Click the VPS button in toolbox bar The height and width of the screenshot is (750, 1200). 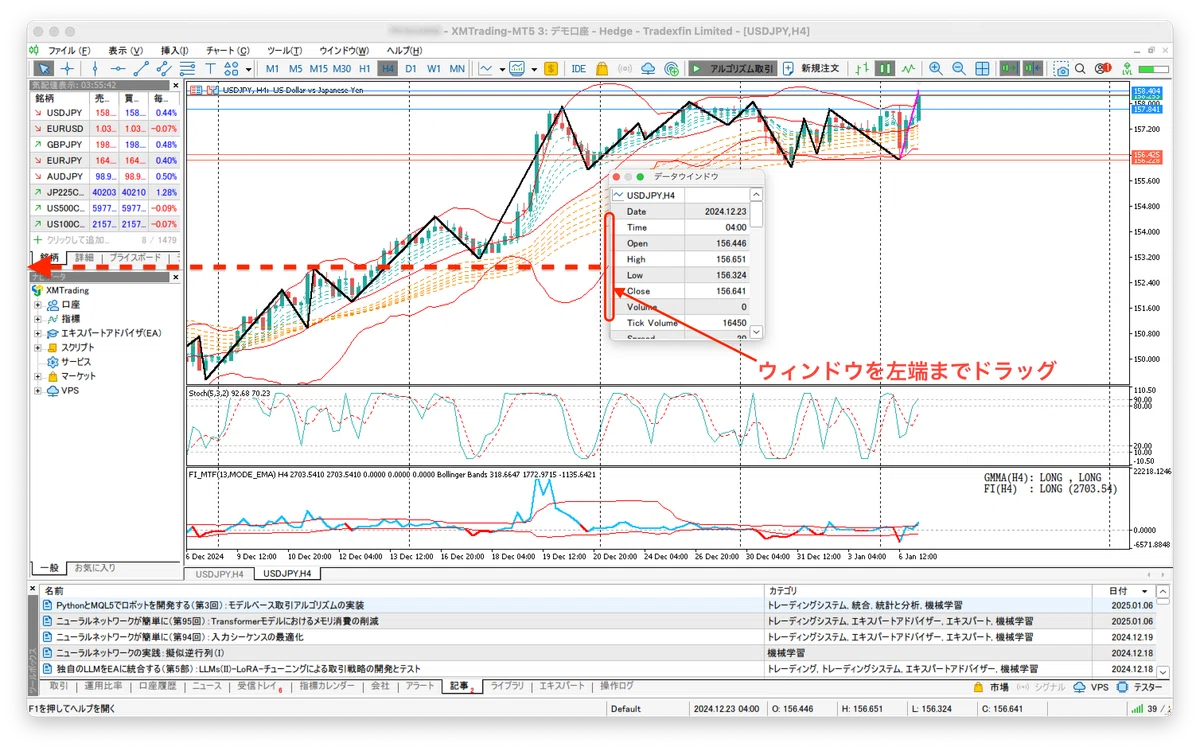point(1091,687)
